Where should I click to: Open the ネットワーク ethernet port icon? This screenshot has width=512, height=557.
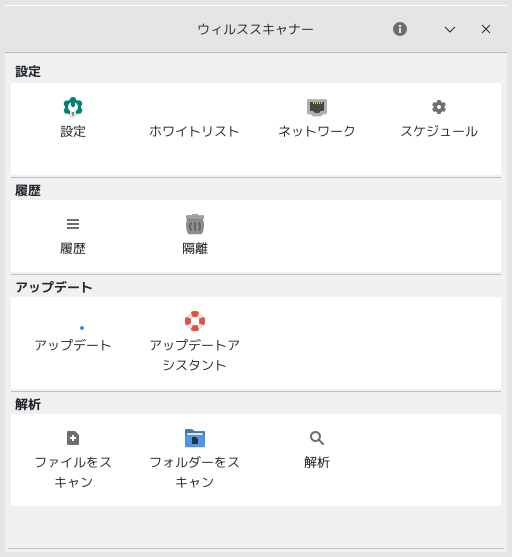click(x=317, y=107)
